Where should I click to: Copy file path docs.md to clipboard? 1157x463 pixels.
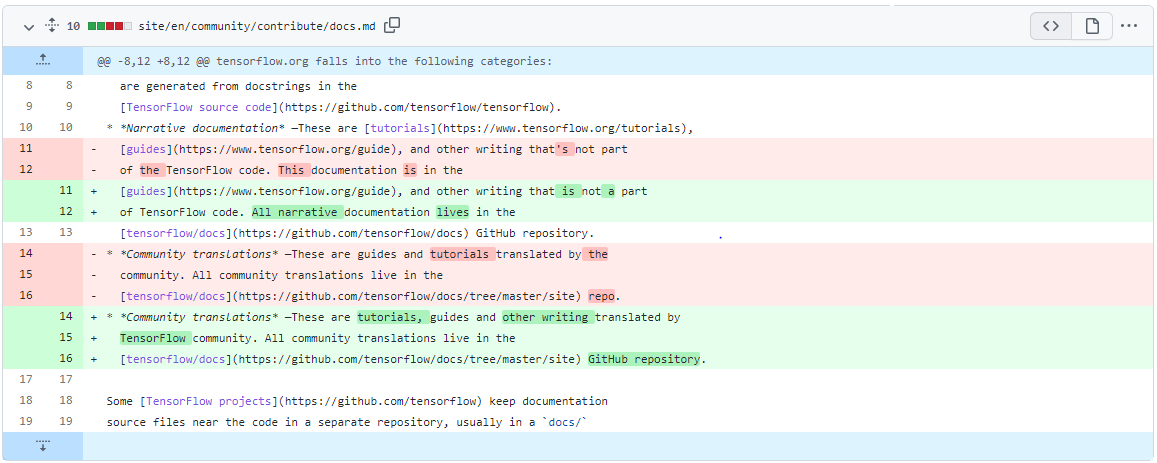393,26
